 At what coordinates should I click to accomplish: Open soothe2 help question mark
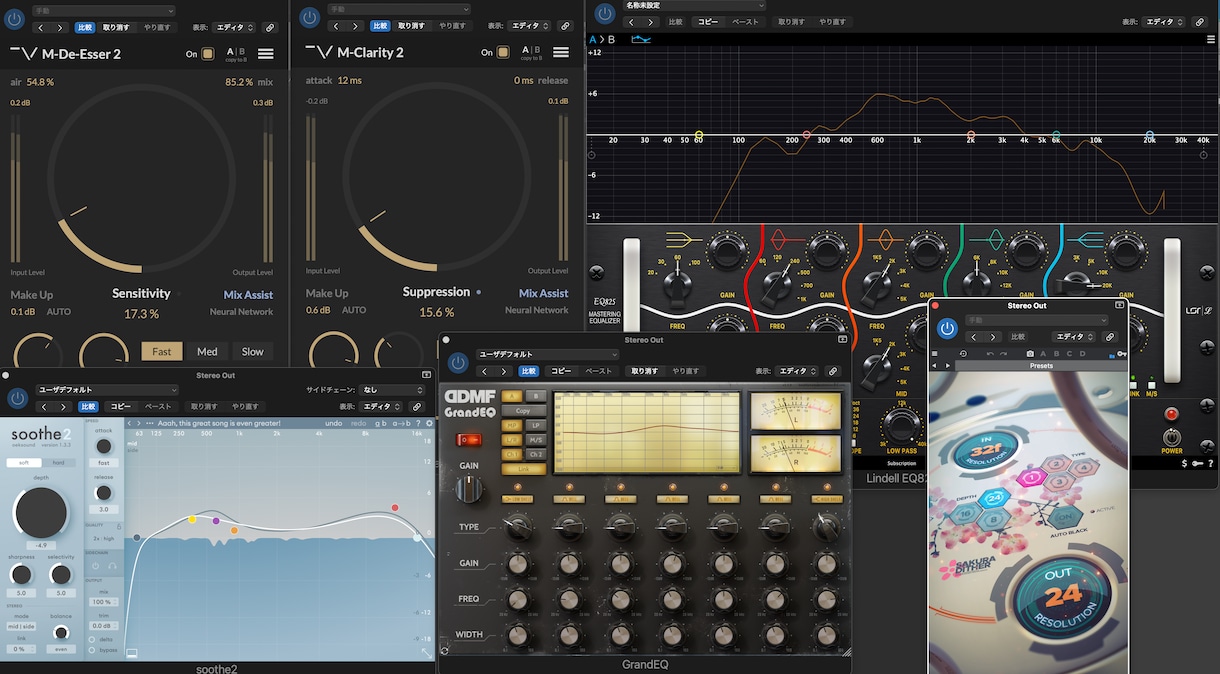[x=419, y=423]
